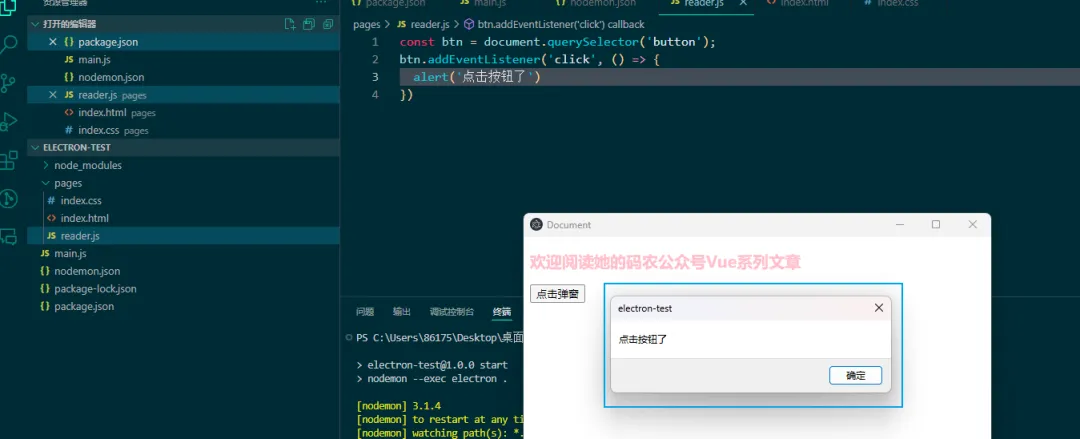Viewport: 1080px width, 439px height.
Task: Close reader.js in the open editors list
Action: pyautogui.click(x=53, y=95)
